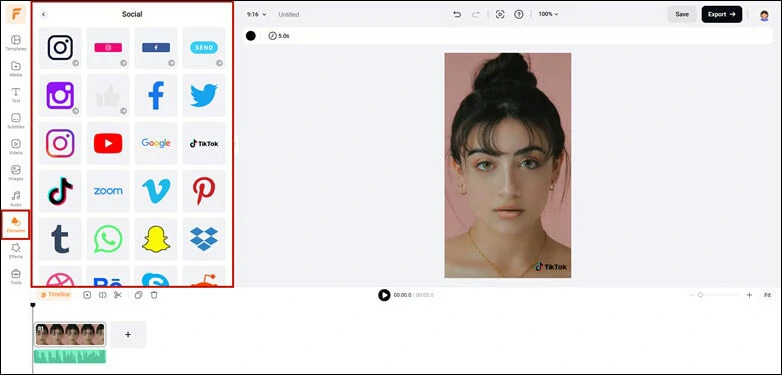Click the Save button

coord(682,14)
